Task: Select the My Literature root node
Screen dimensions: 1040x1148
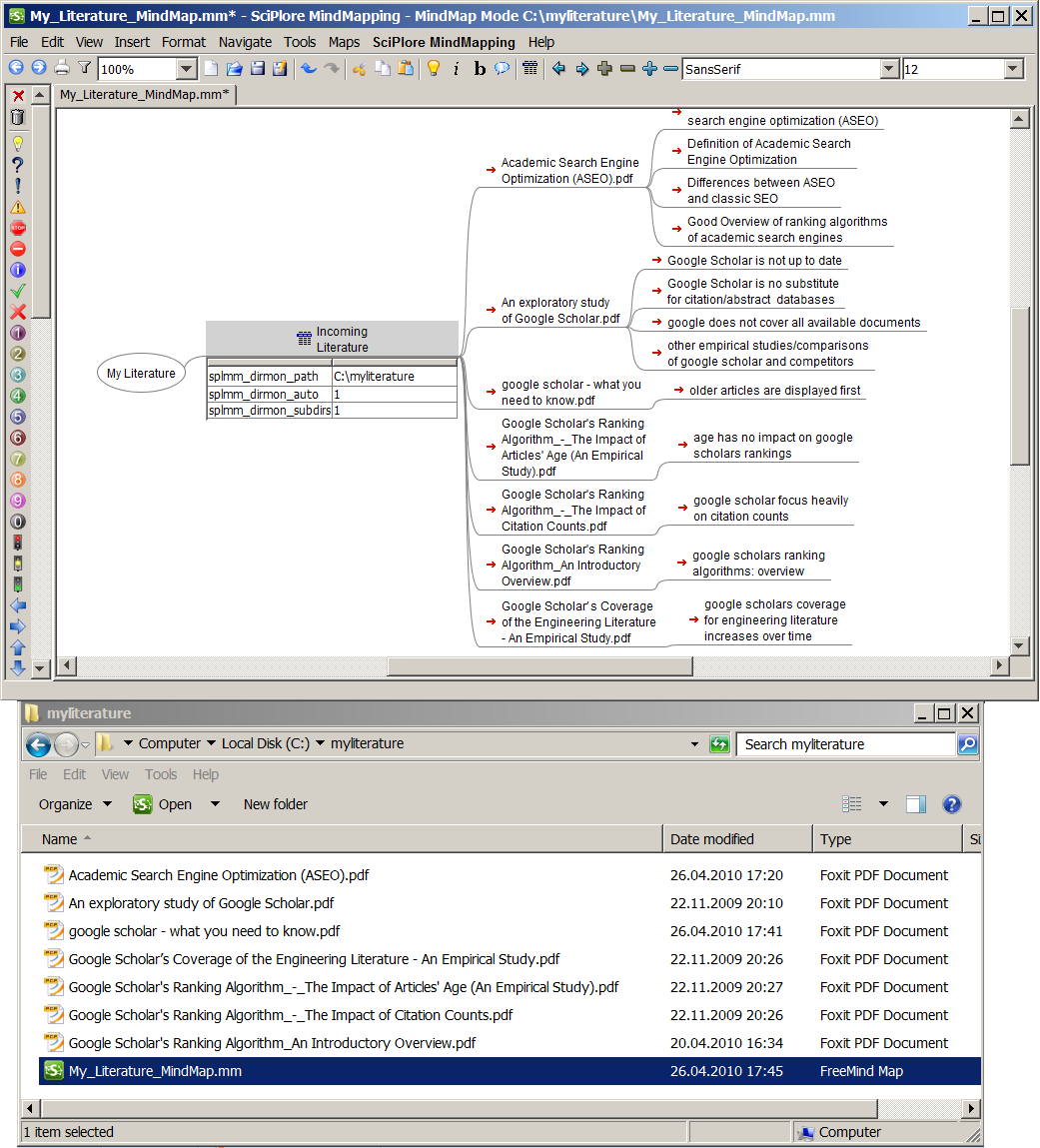Action: point(141,374)
